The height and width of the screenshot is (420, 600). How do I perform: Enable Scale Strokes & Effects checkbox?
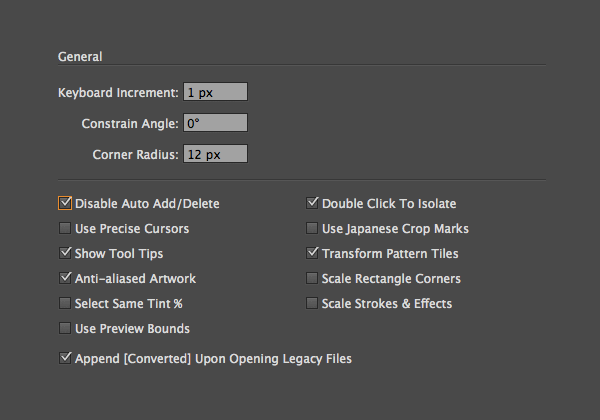coord(313,303)
